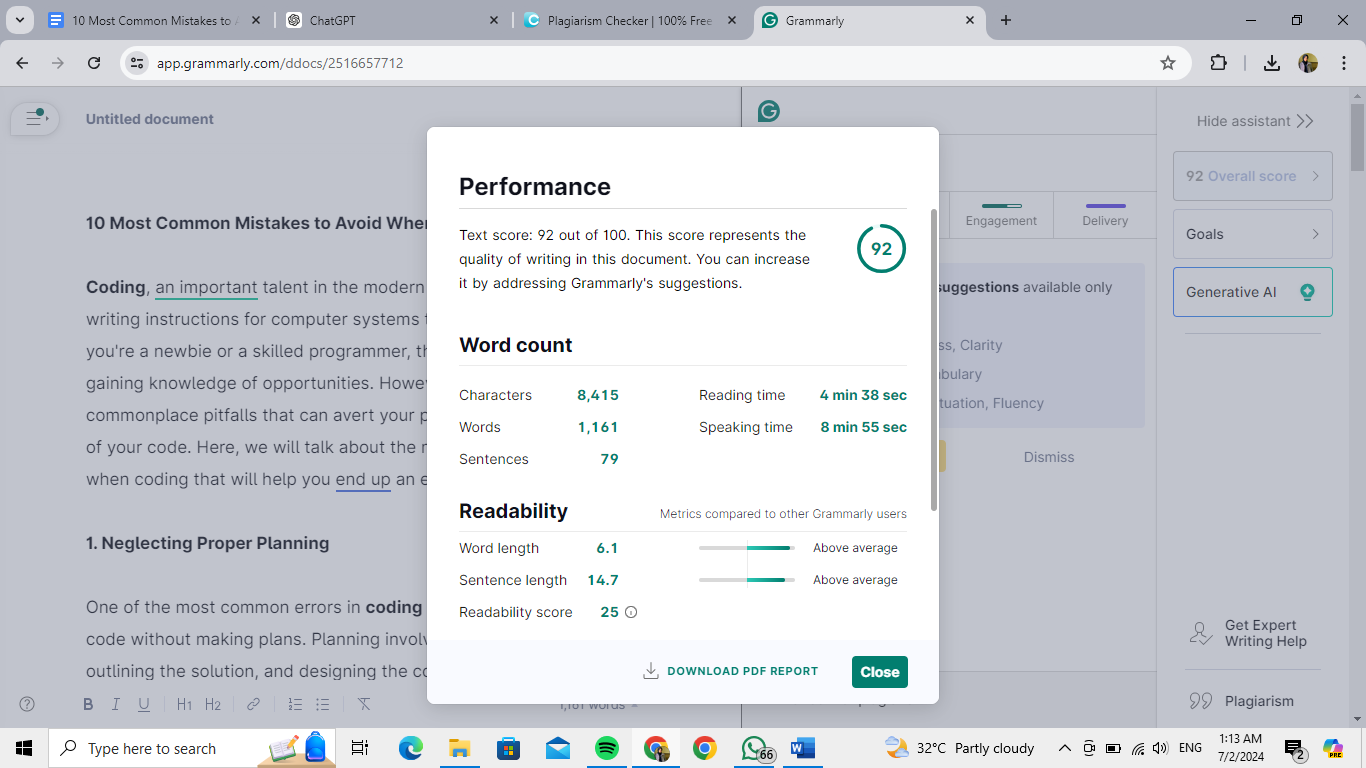Collapse the assistant with Hide assistant
The width and height of the screenshot is (1366, 768).
[1255, 121]
